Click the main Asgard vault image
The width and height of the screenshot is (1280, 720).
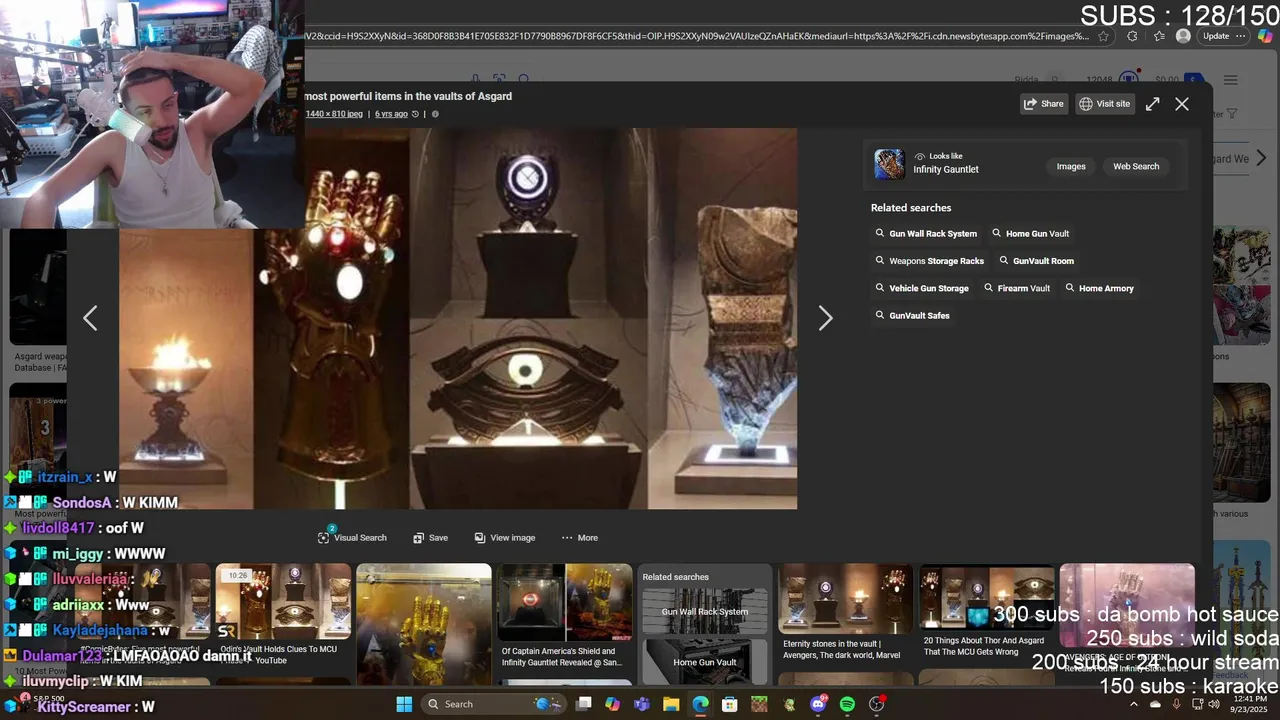[x=458, y=318]
